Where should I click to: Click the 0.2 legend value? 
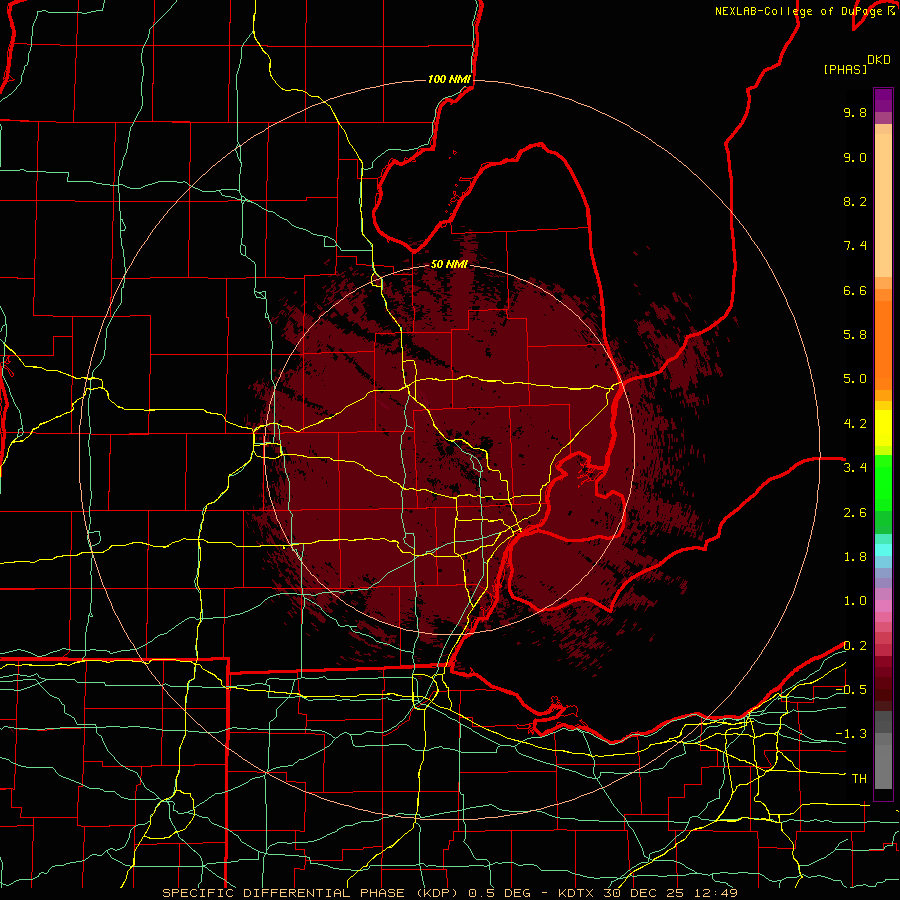(855, 646)
